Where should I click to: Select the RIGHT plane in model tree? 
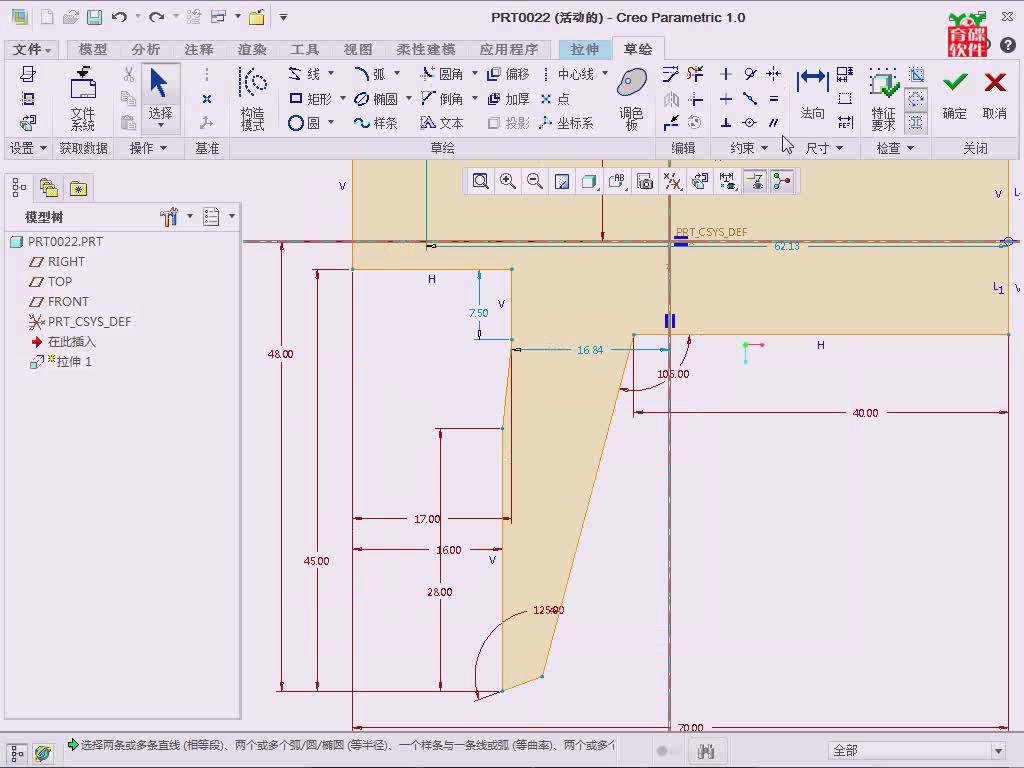[x=57, y=262]
